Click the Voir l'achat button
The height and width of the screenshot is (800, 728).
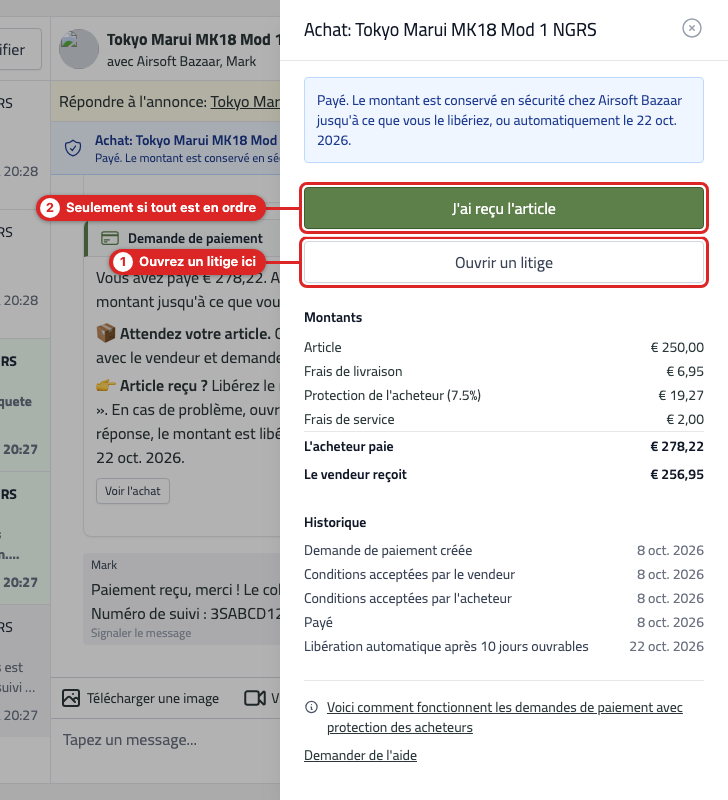click(x=133, y=491)
